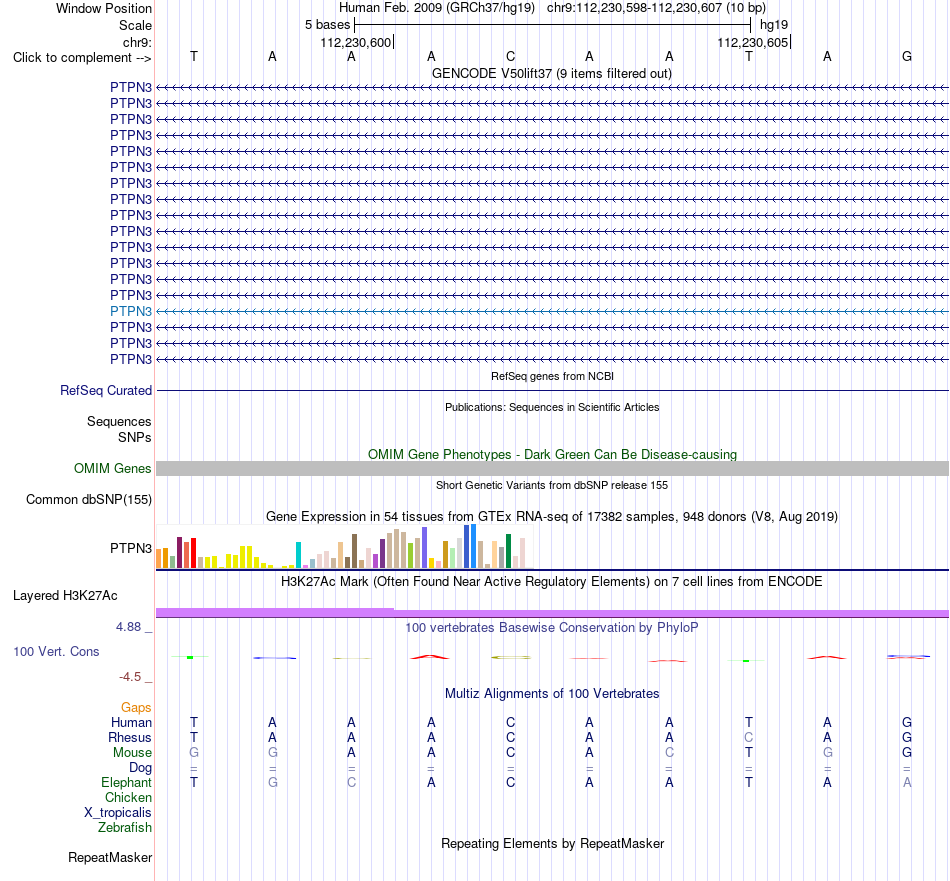
Task: Click the SNPs track label
Action: [x=135, y=437]
